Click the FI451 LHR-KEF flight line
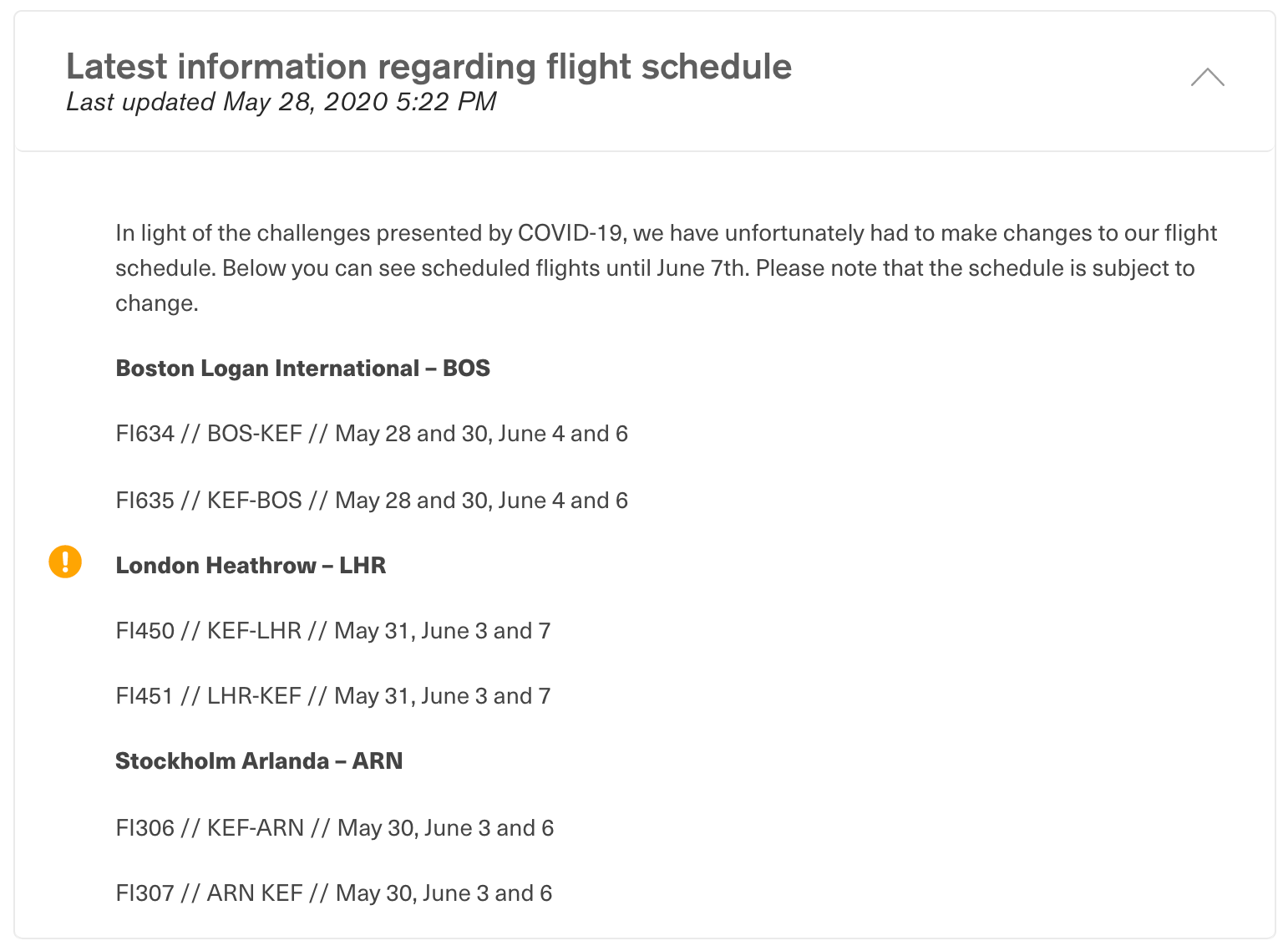This screenshot has height=951, width=1288. click(x=333, y=696)
